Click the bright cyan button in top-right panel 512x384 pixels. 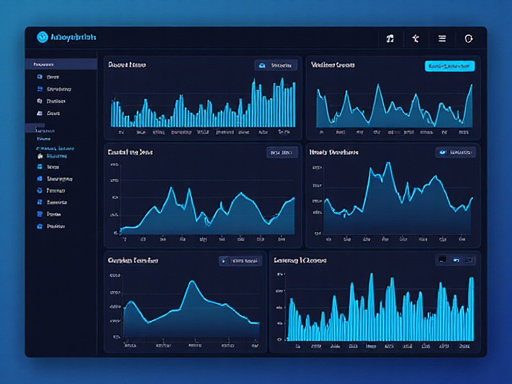coord(450,66)
